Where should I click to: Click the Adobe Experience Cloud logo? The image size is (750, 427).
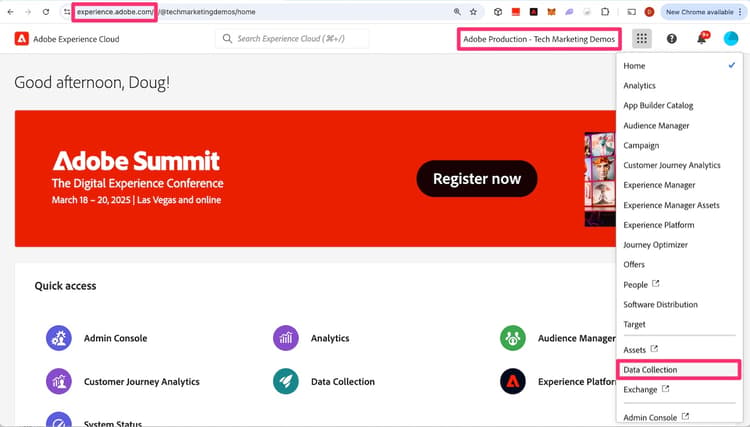22,39
